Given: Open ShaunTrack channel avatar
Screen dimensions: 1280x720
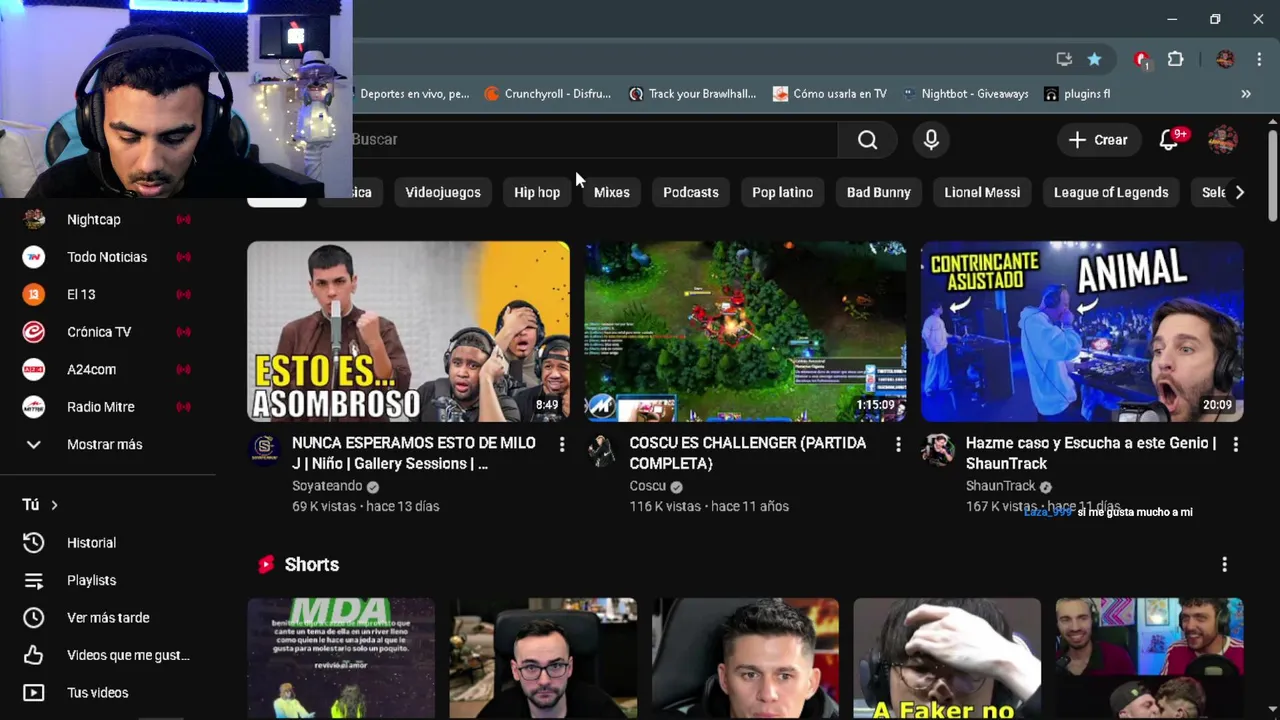Looking at the screenshot, I should tap(938, 450).
